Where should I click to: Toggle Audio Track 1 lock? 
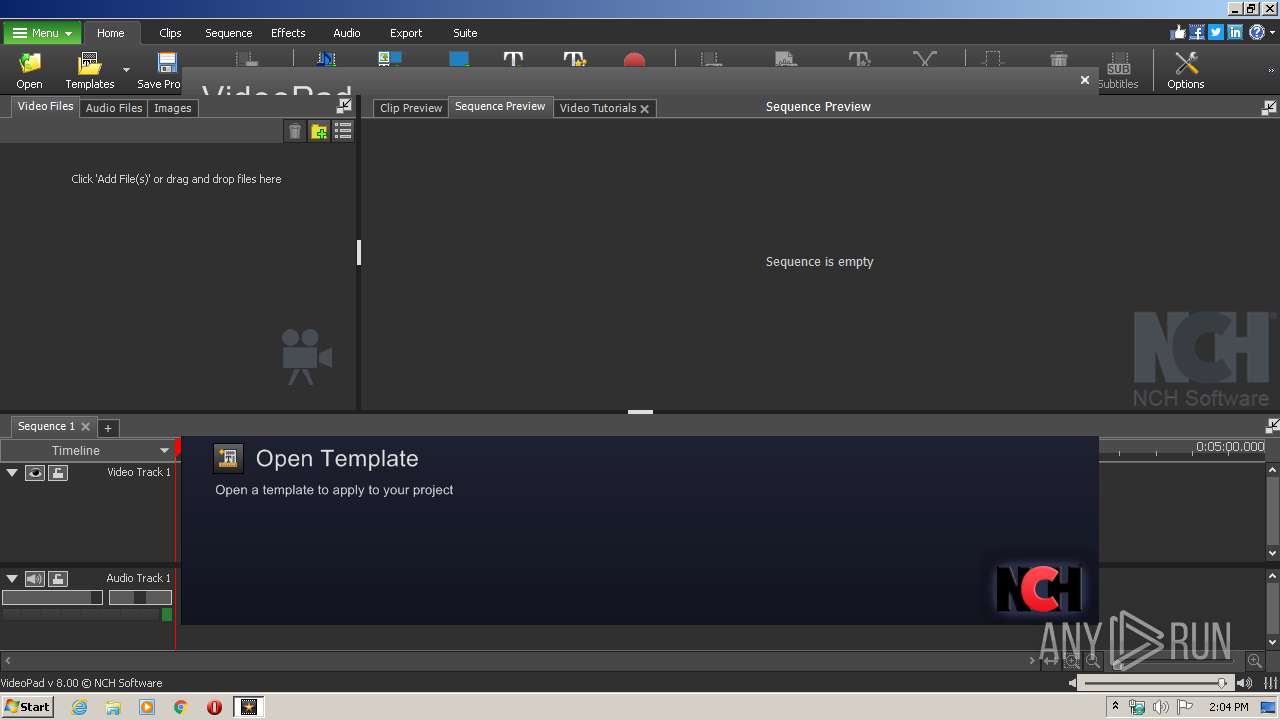tap(58, 578)
